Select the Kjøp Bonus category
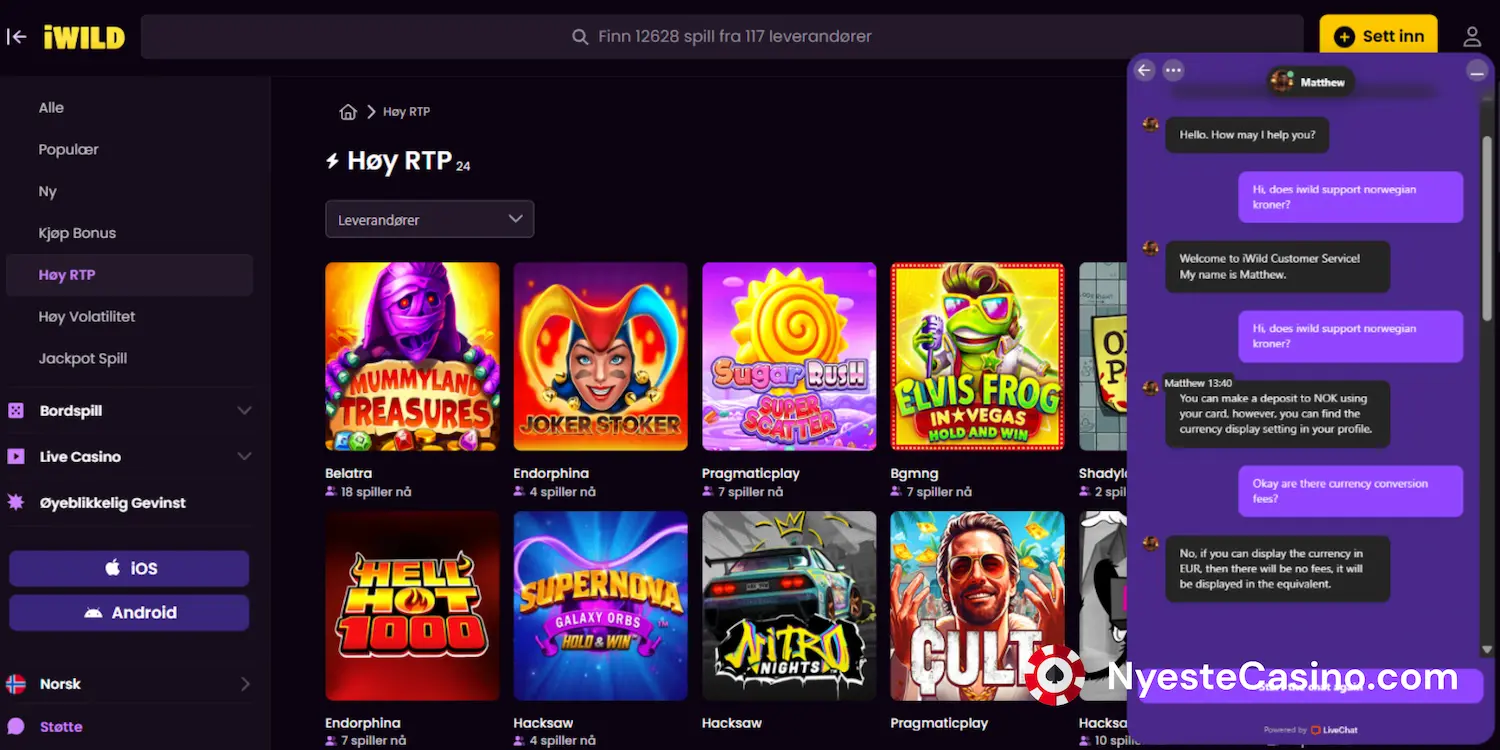This screenshot has height=750, width=1500. pos(77,233)
